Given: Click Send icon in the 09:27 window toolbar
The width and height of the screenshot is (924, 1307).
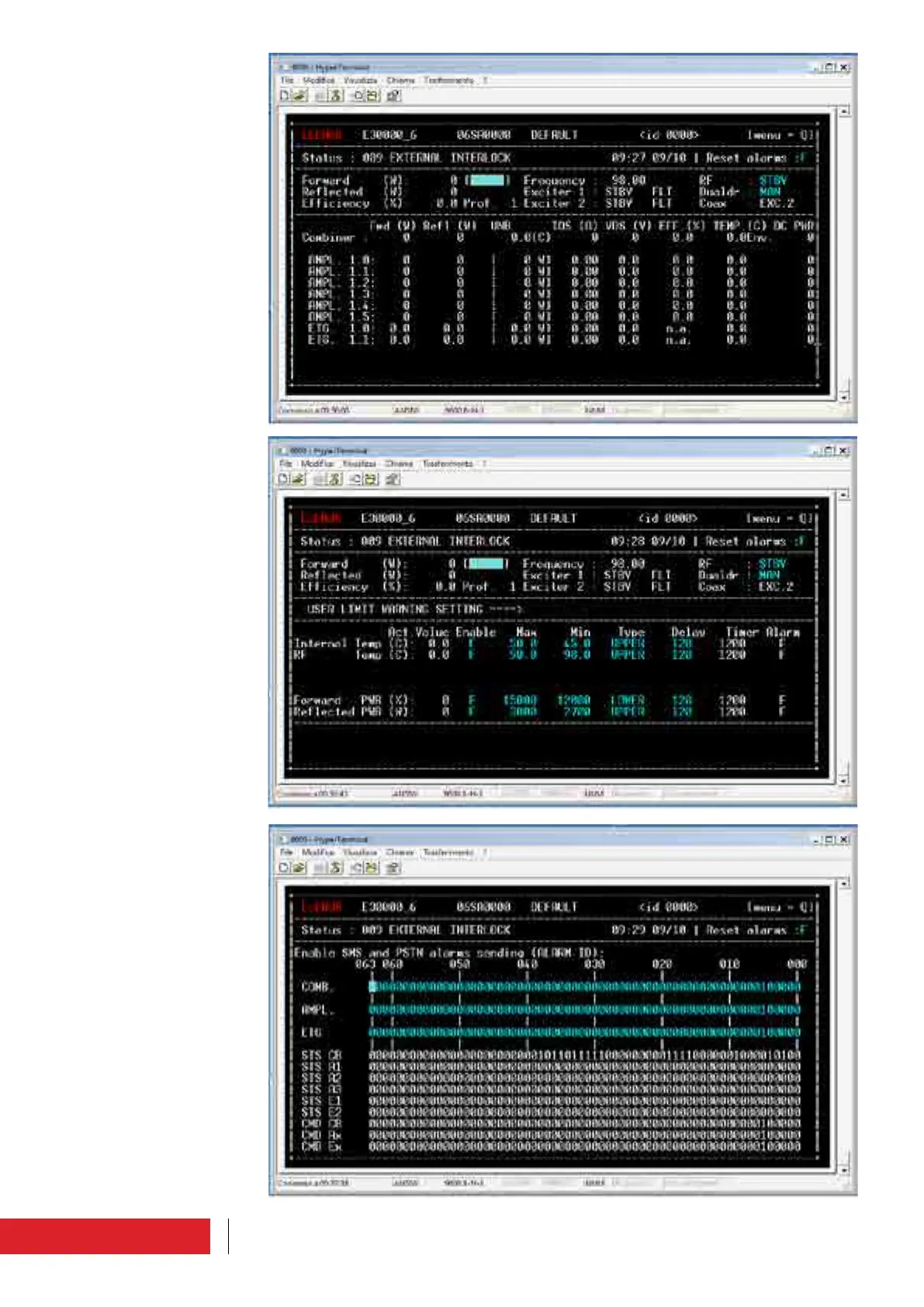Looking at the screenshot, I should 358,95.
